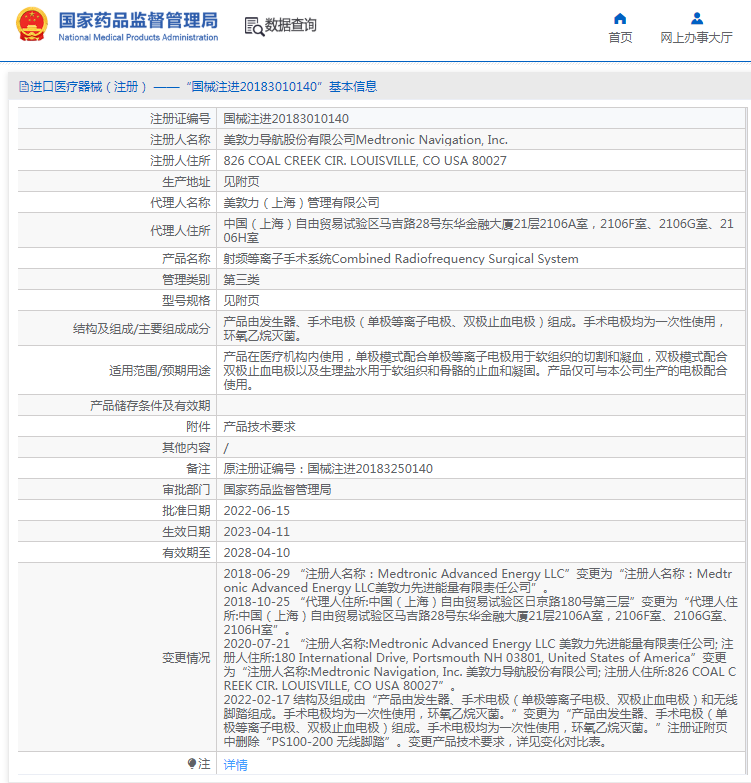
Task: Click the 数据查询 heading text
Action: click(x=291, y=26)
